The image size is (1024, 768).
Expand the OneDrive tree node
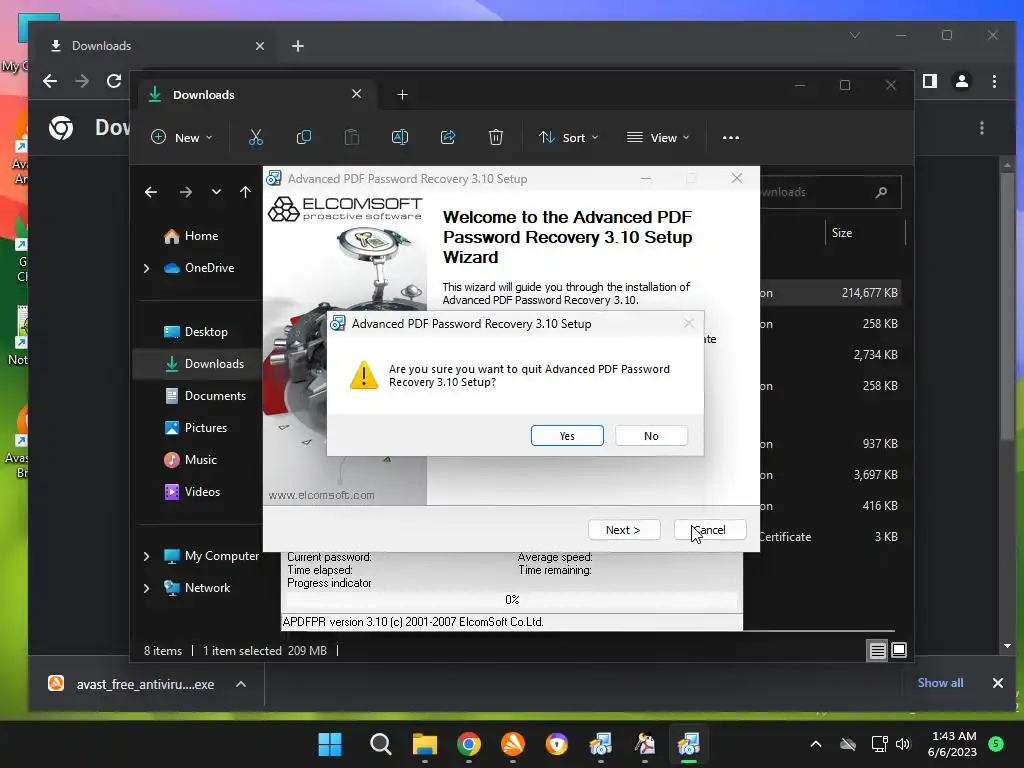point(146,268)
